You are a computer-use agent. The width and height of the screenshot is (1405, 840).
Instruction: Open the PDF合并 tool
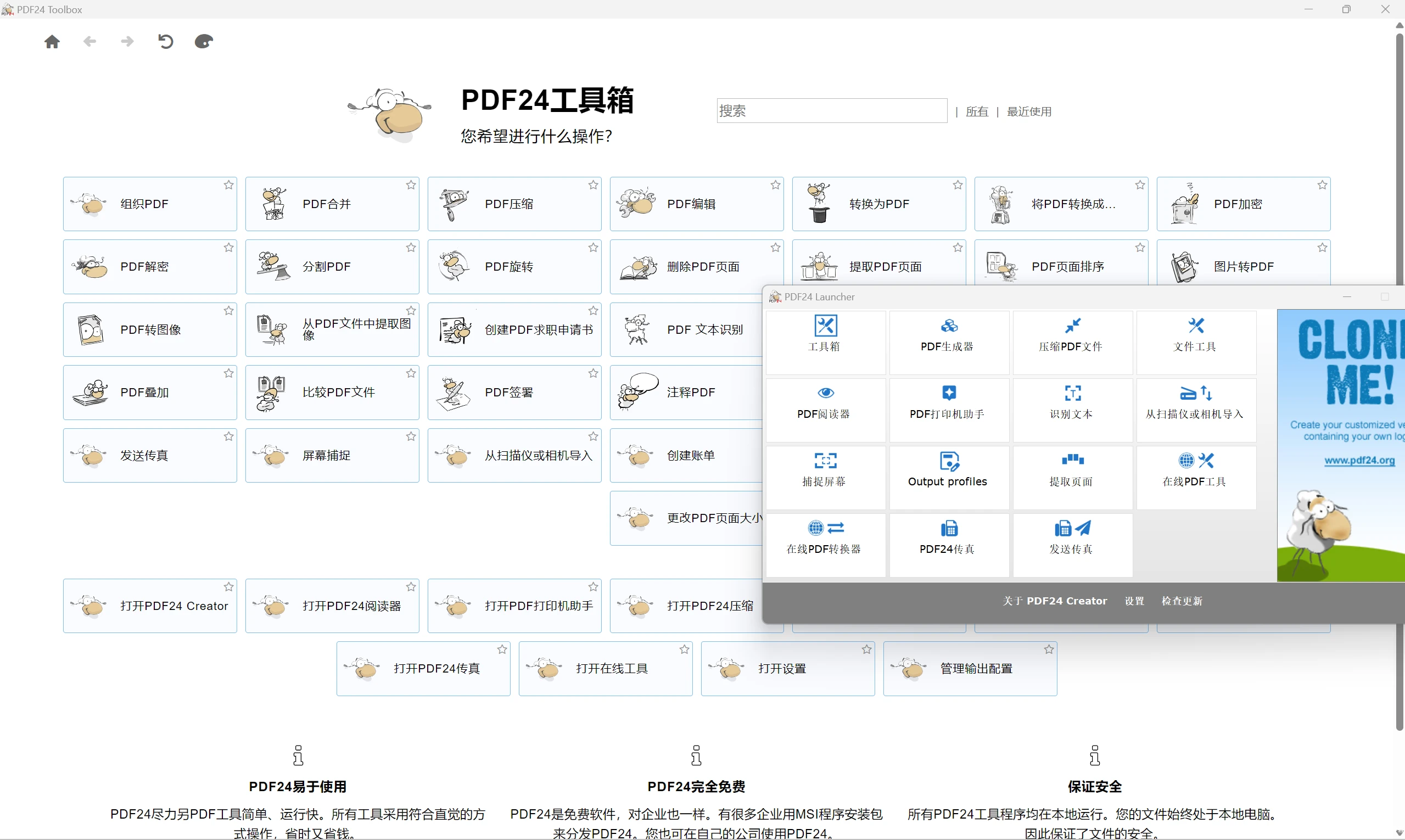332,204
